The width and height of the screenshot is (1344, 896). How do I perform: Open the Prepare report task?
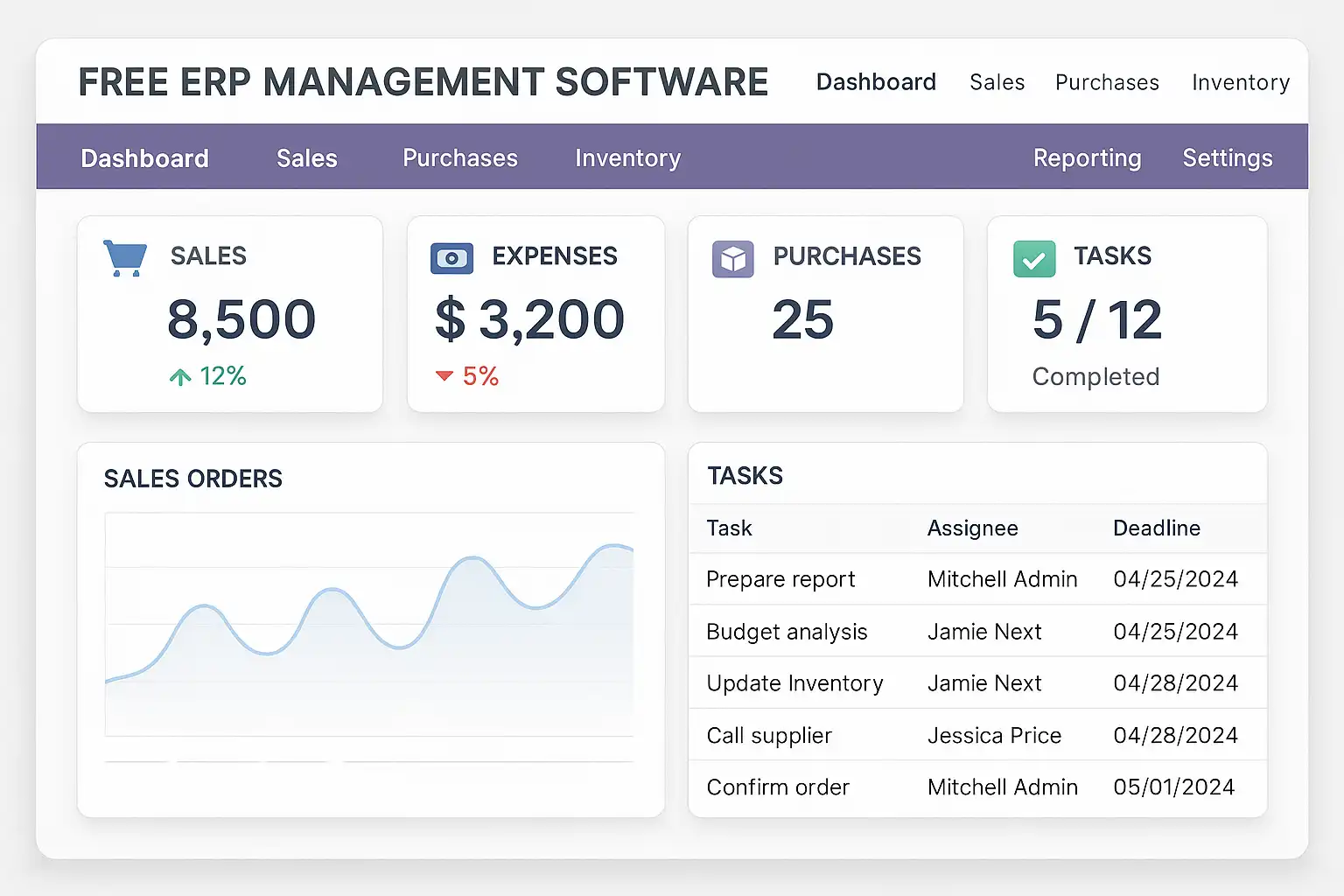[780, 579]
